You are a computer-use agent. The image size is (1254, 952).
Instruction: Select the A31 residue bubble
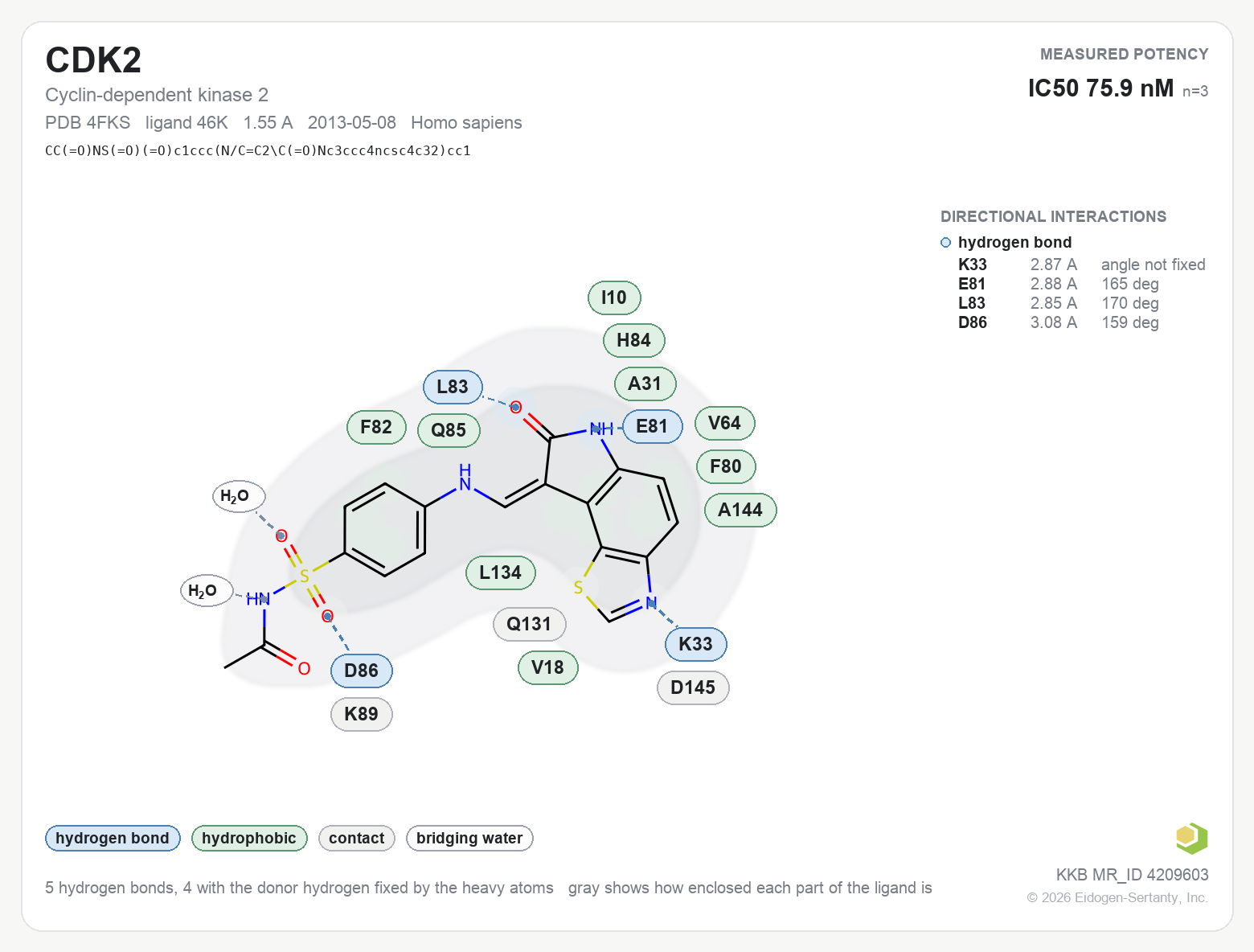coord(645,384)
